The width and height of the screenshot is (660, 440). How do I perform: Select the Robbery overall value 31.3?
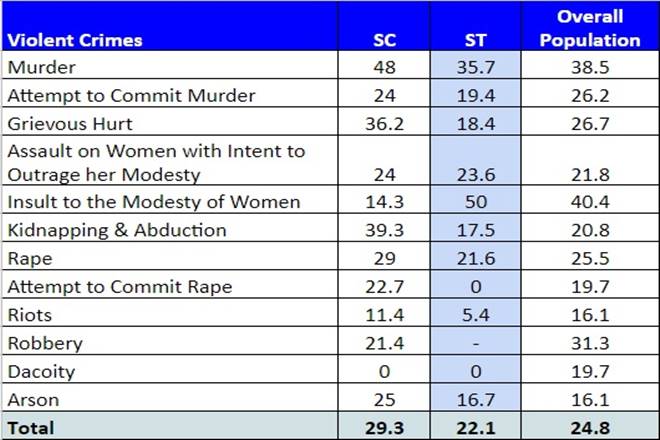click(598, 343)
